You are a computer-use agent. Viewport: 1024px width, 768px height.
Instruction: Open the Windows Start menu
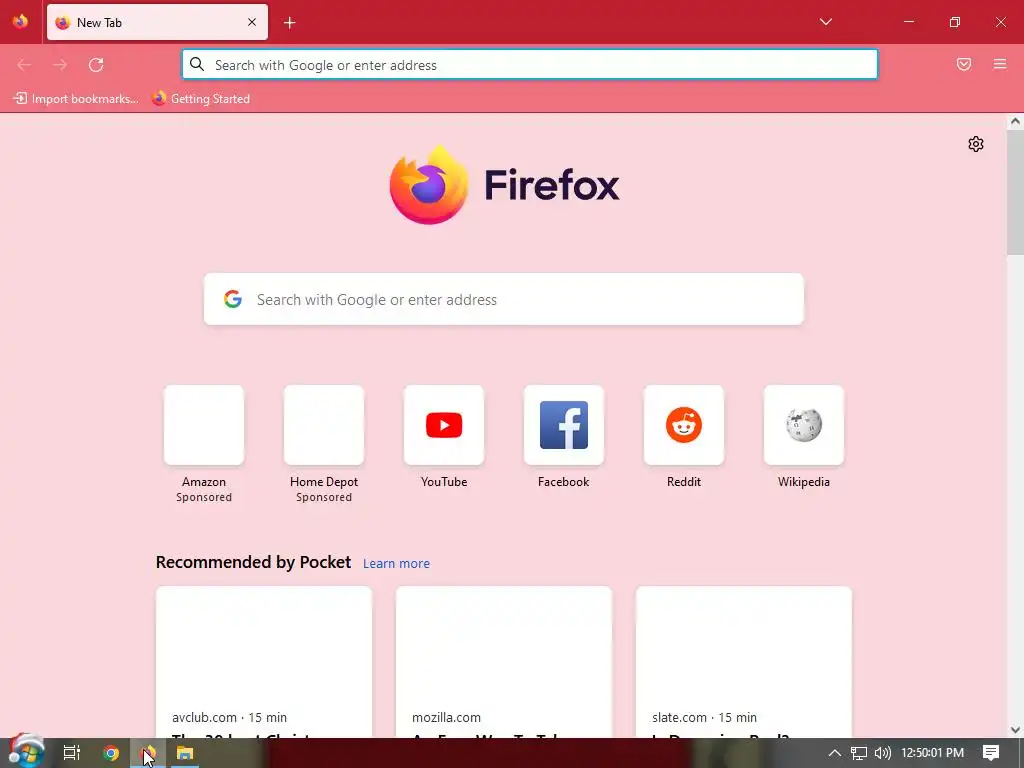tap(26, 752)
